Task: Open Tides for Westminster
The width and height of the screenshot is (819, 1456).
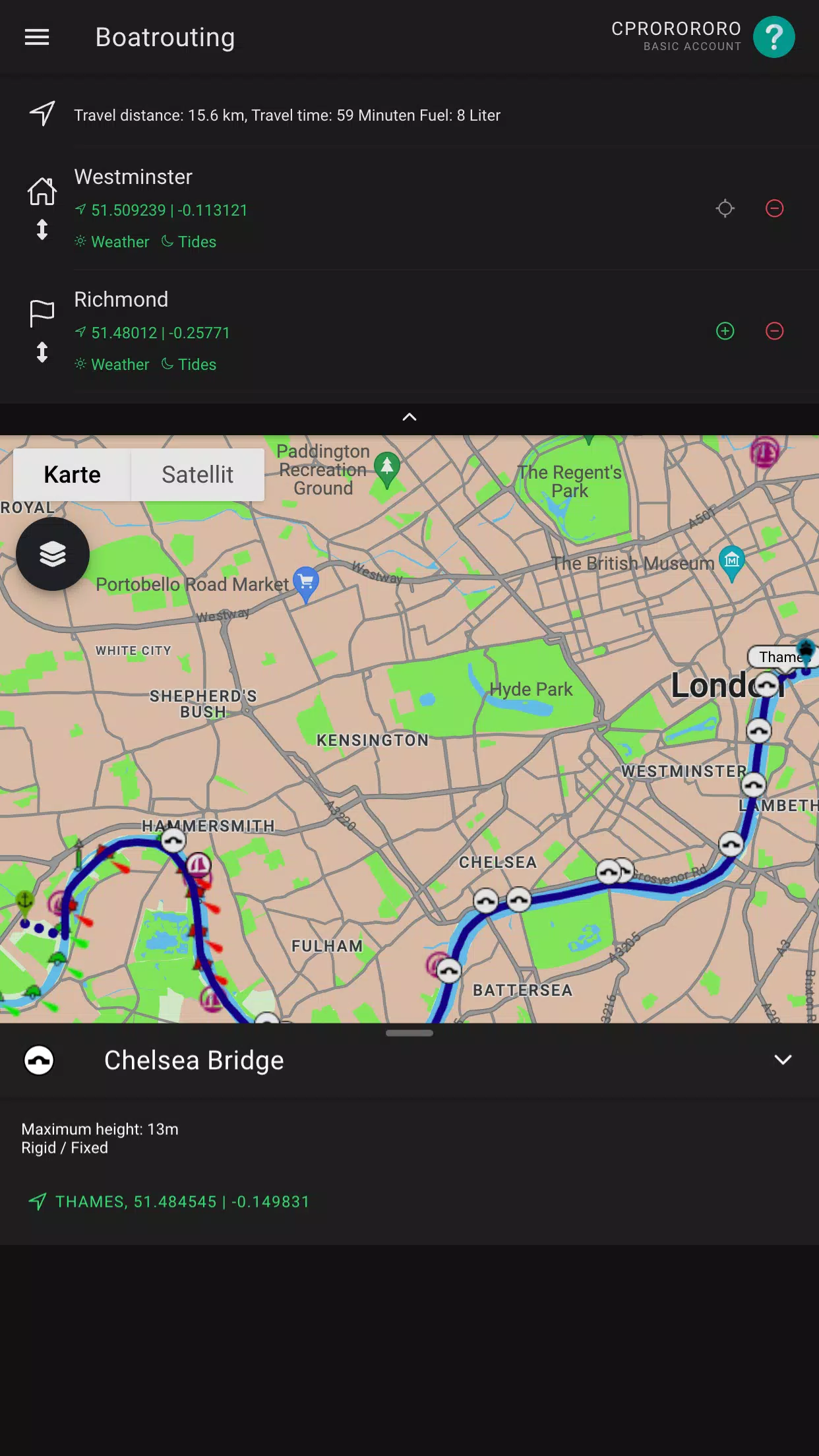Action: pyautogui.click(x=189, y=242)
